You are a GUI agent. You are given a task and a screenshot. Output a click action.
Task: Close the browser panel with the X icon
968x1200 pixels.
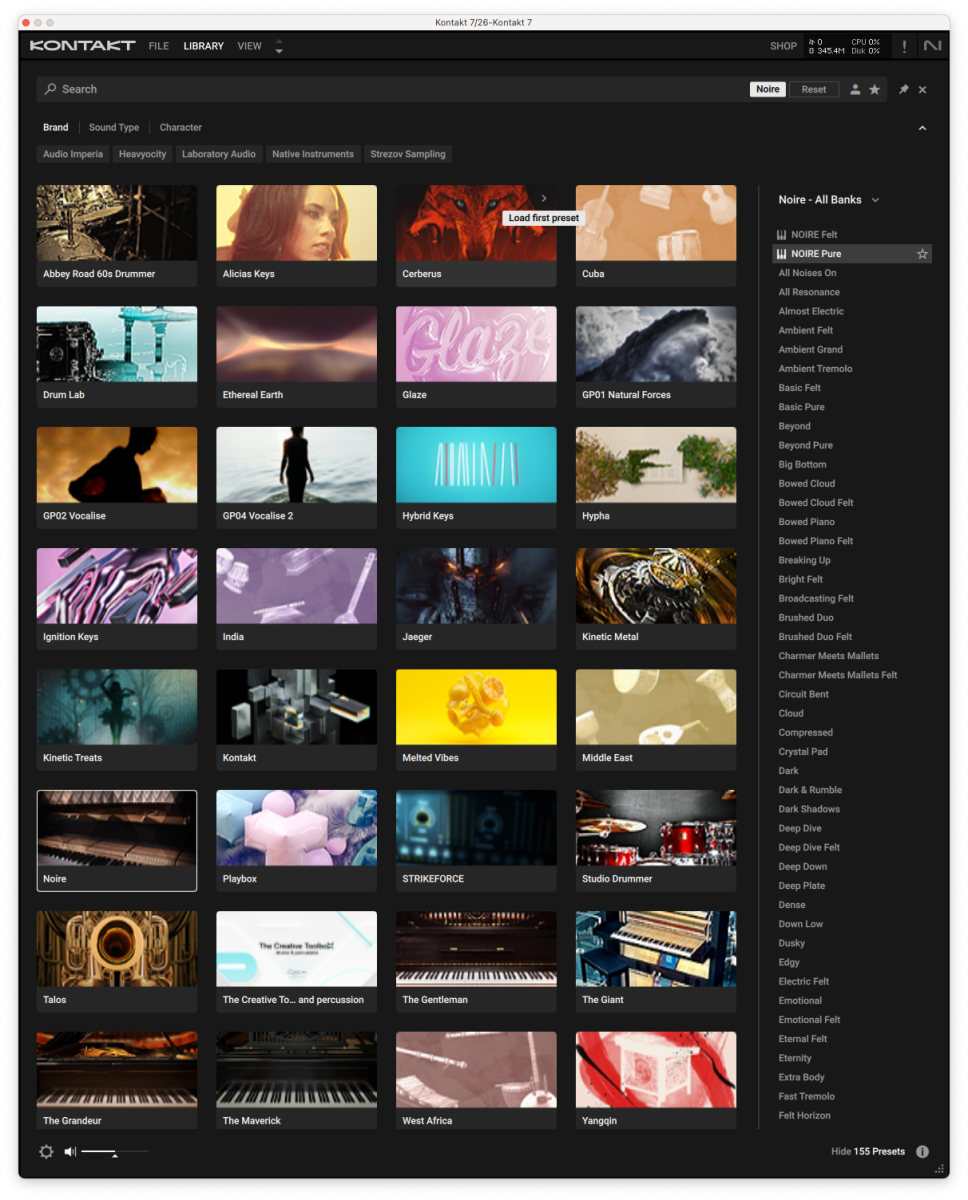pyautogui.click(x=923, y=90)
